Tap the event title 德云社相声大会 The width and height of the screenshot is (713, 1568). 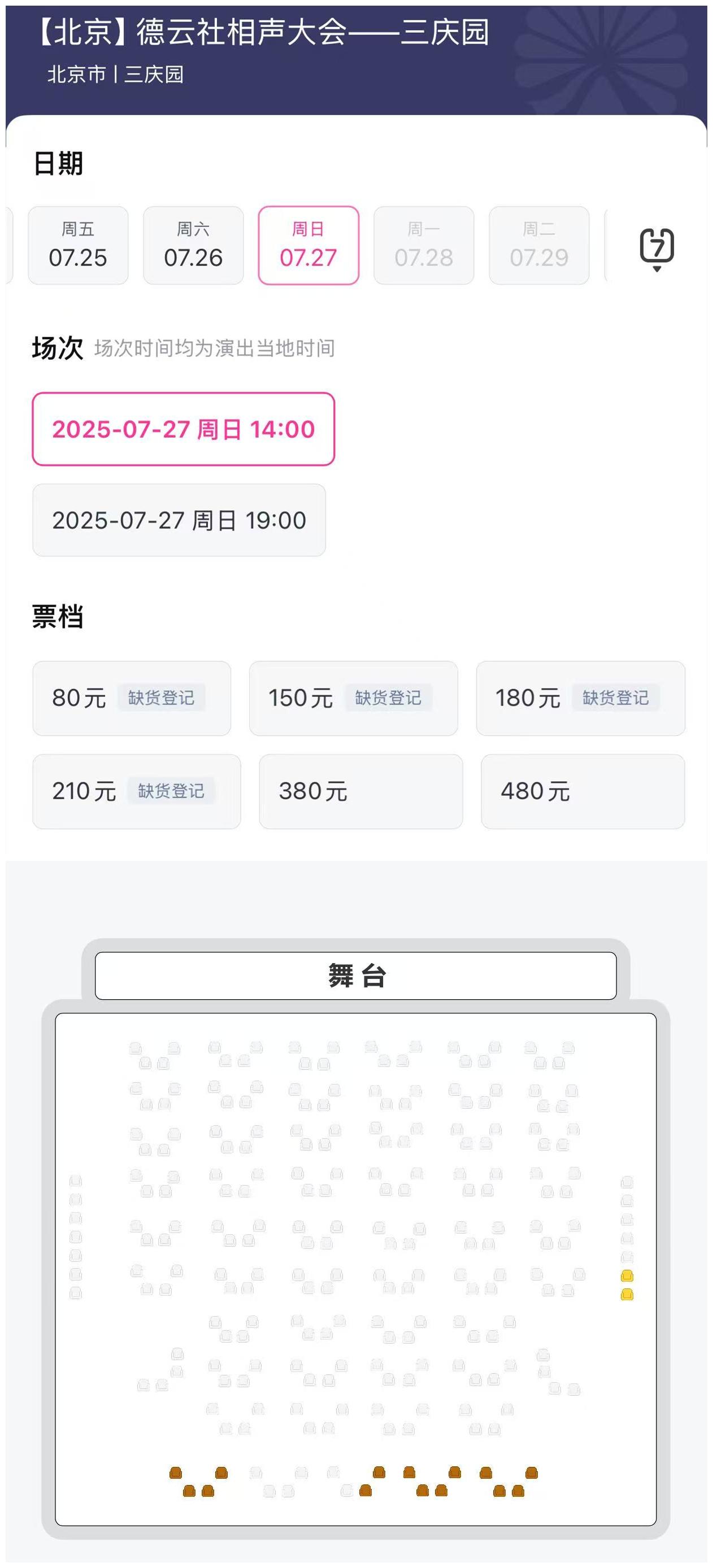(241, 32)
